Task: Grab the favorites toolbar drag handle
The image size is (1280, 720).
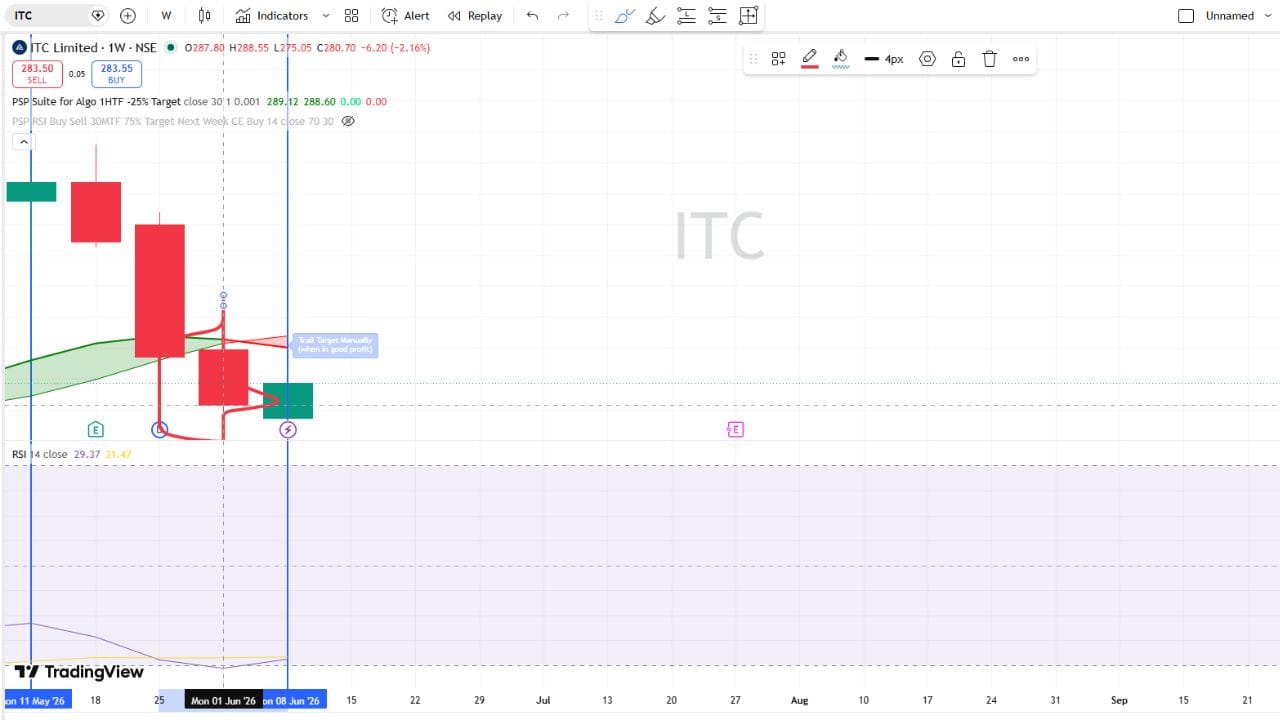Action: pyautogui.click(x=598, y=16)
